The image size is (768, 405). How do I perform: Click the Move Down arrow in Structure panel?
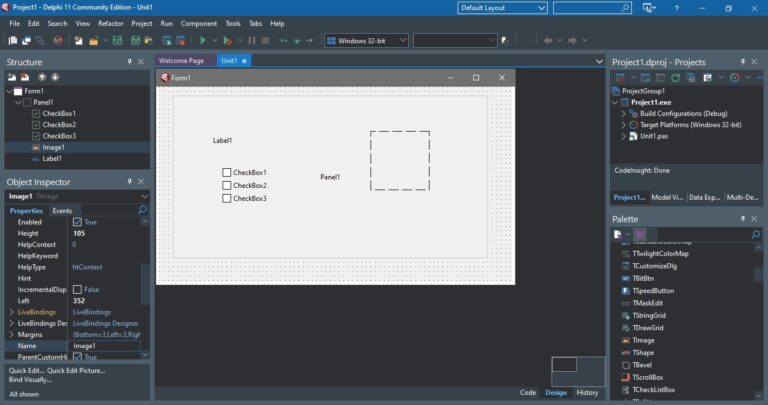pyautogui.click(x=55, y=77)
